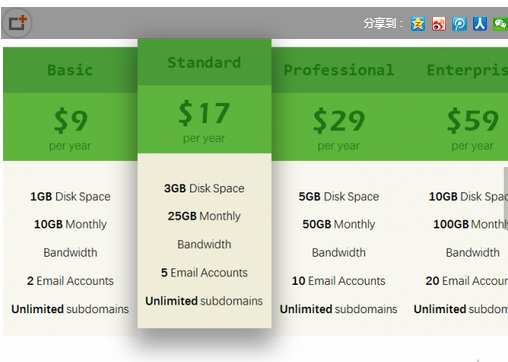Select the Enterprise plan header
Screen dimensions: 508x362
[467, 70]
